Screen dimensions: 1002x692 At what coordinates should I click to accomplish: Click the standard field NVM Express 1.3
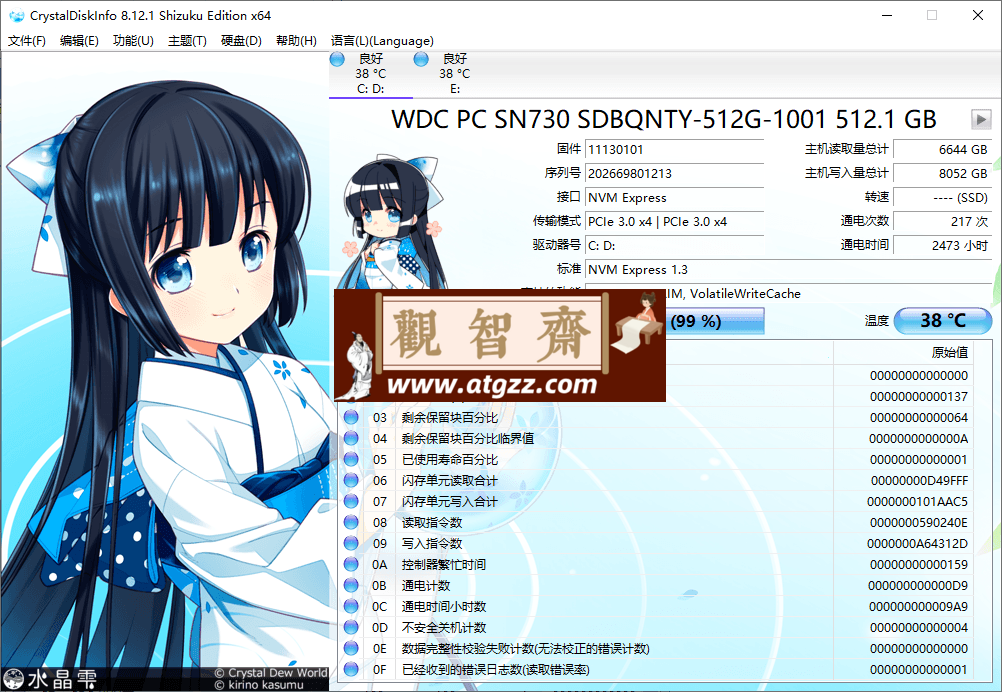pos(788,270)
